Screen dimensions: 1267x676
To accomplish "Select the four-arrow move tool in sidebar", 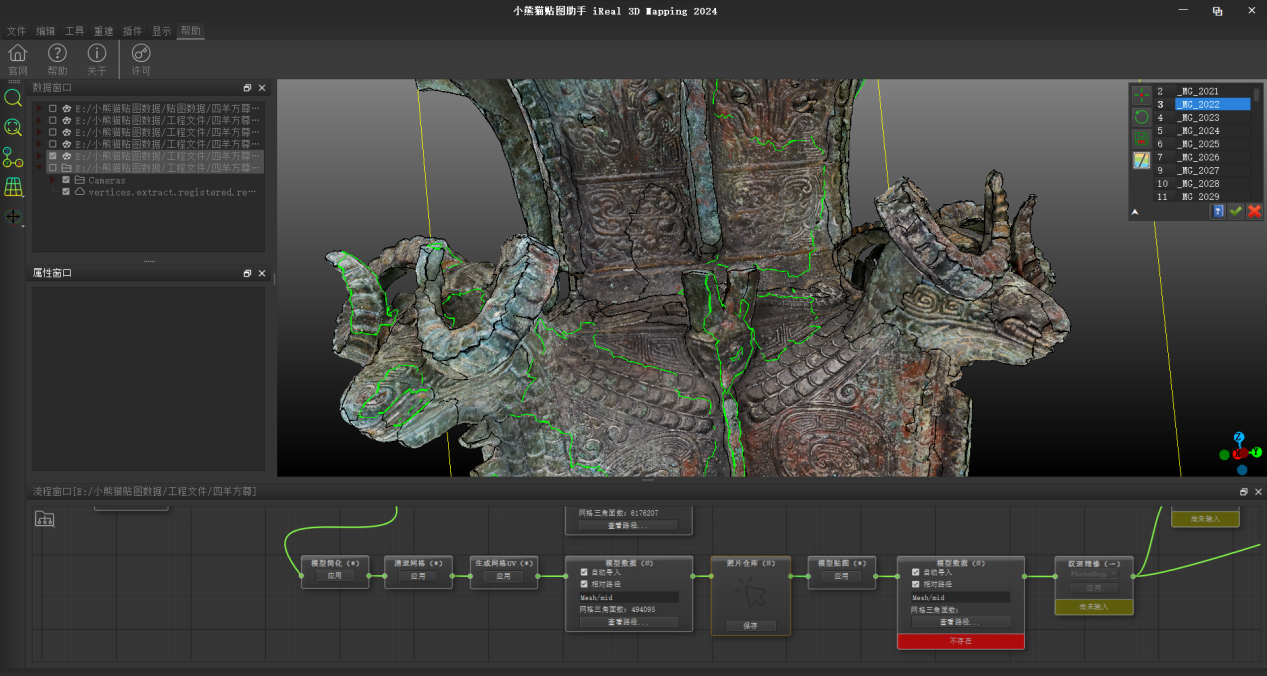I will coord(13,216).
